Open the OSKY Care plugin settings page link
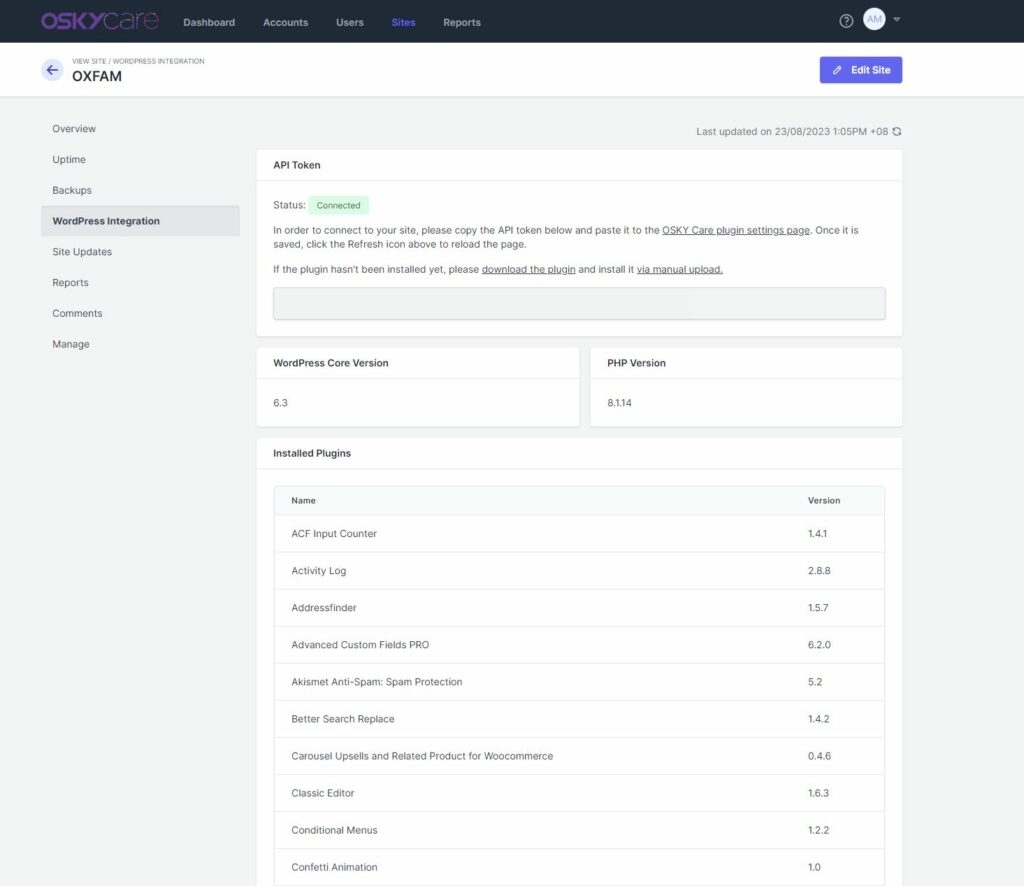The image size is (1024, 886). (735, 230)
